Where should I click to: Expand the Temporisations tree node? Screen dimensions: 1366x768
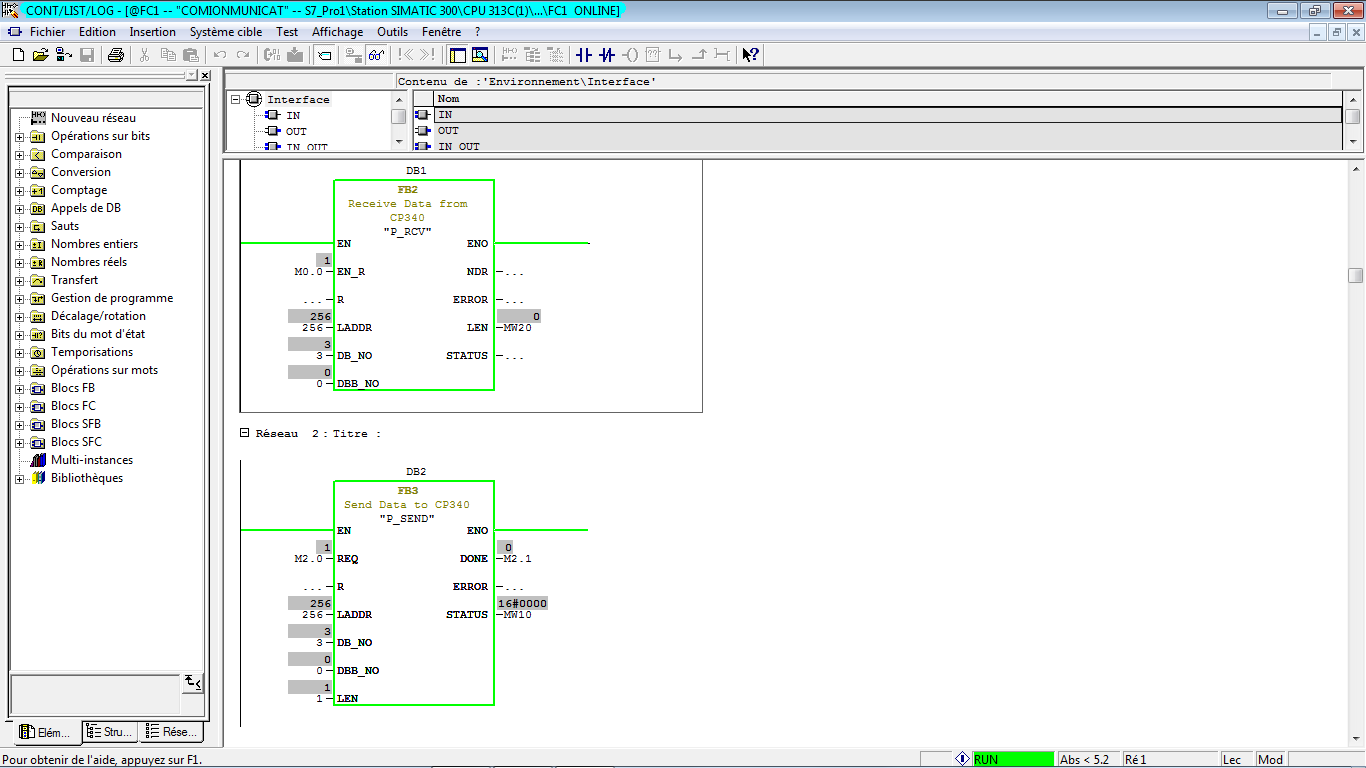(20, 353)
